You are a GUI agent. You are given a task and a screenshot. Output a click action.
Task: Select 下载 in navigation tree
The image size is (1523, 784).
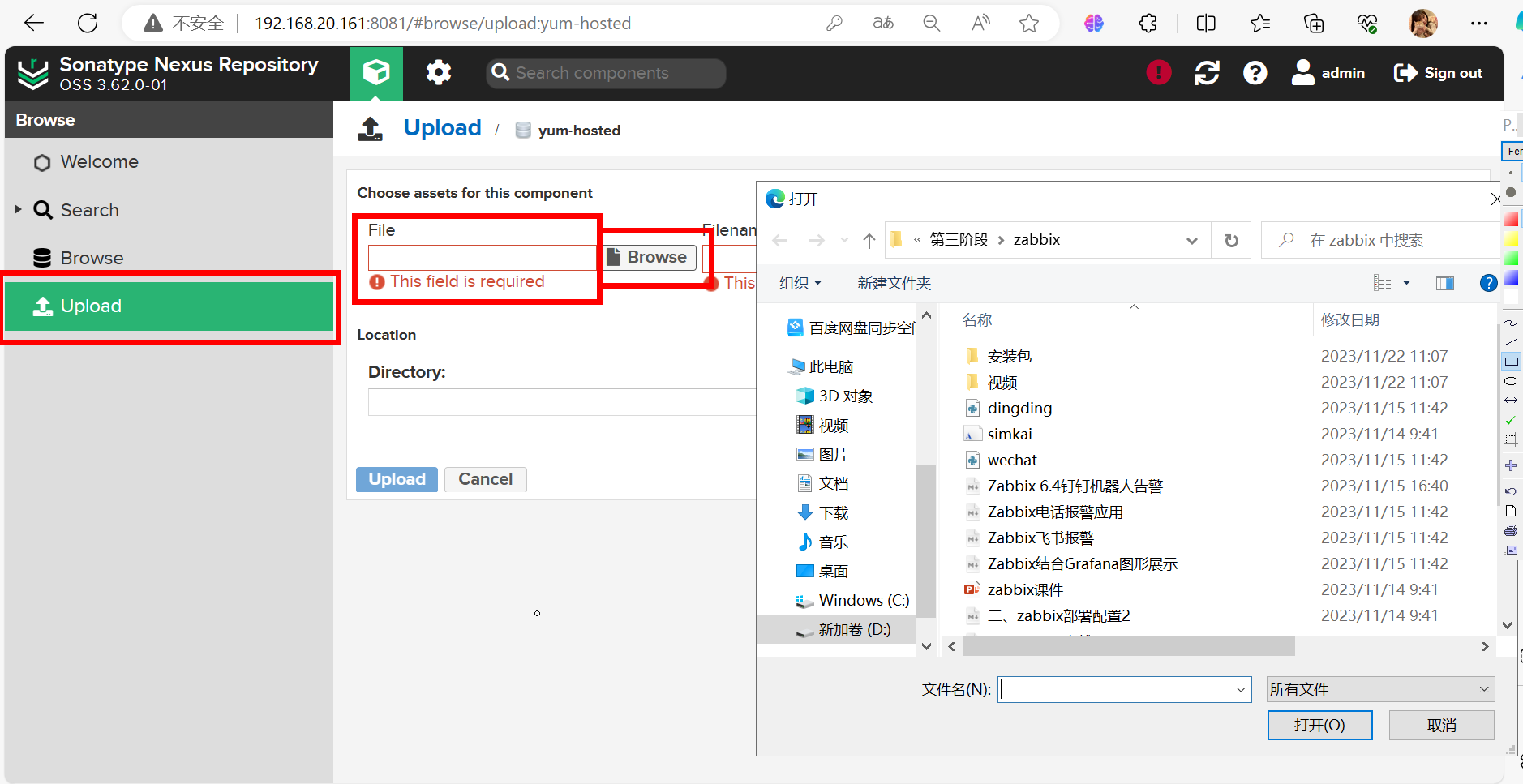click(822, 512)
